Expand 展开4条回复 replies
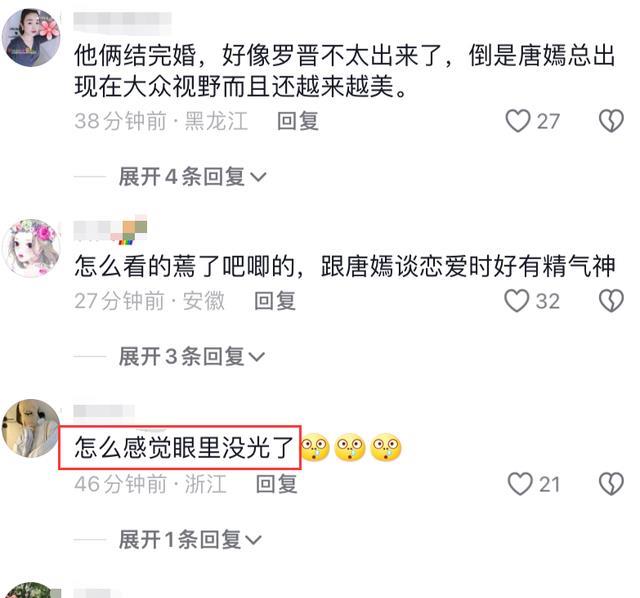 click(192, 177)
